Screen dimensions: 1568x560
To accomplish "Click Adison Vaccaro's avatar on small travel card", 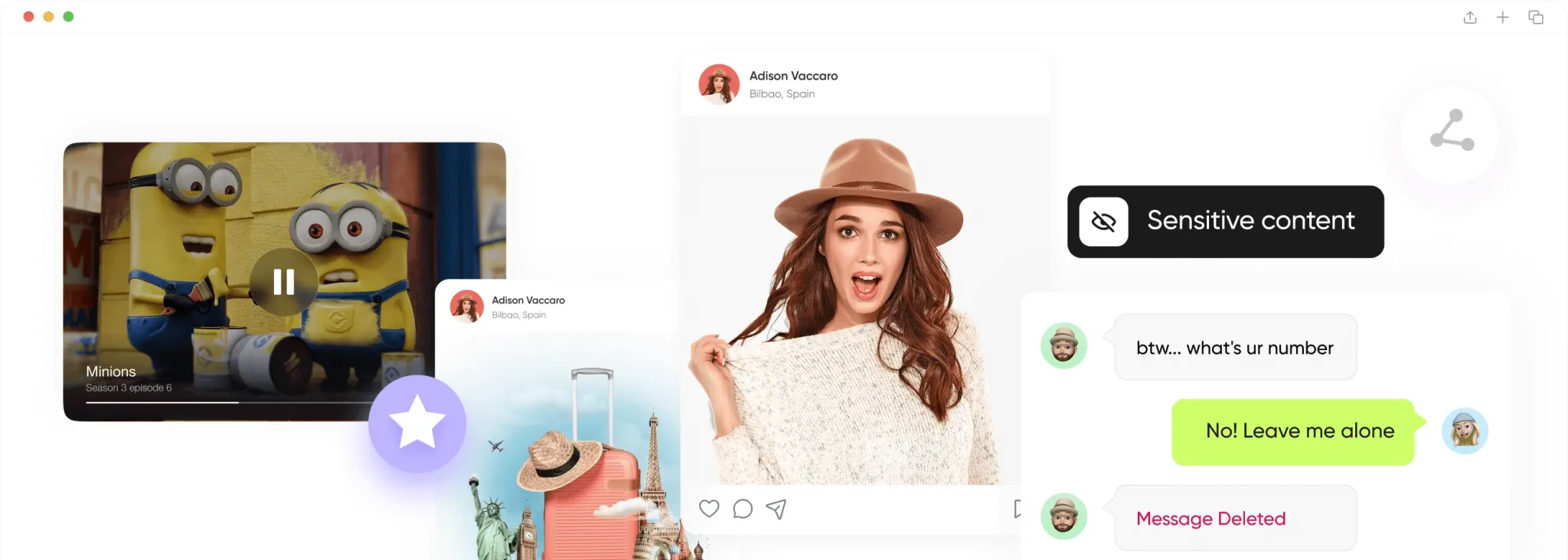I will click(467, 306).
